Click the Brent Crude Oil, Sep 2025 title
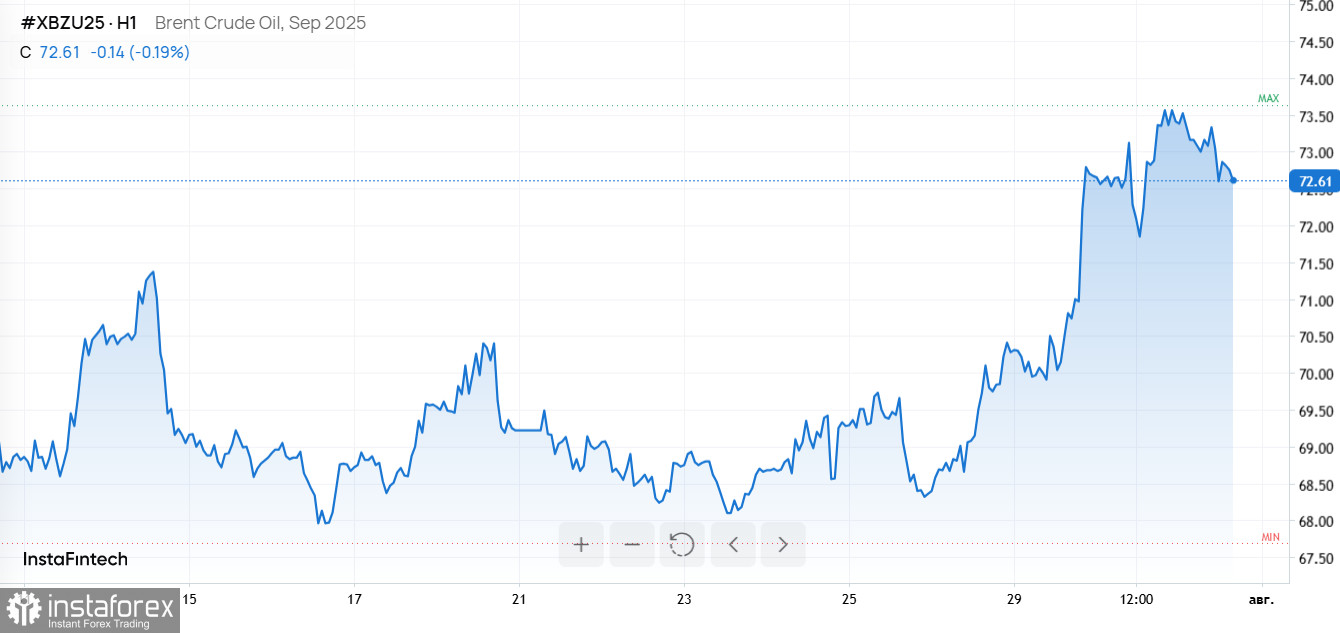This screenshot has width=1340, height=633. tap(260, 23)
